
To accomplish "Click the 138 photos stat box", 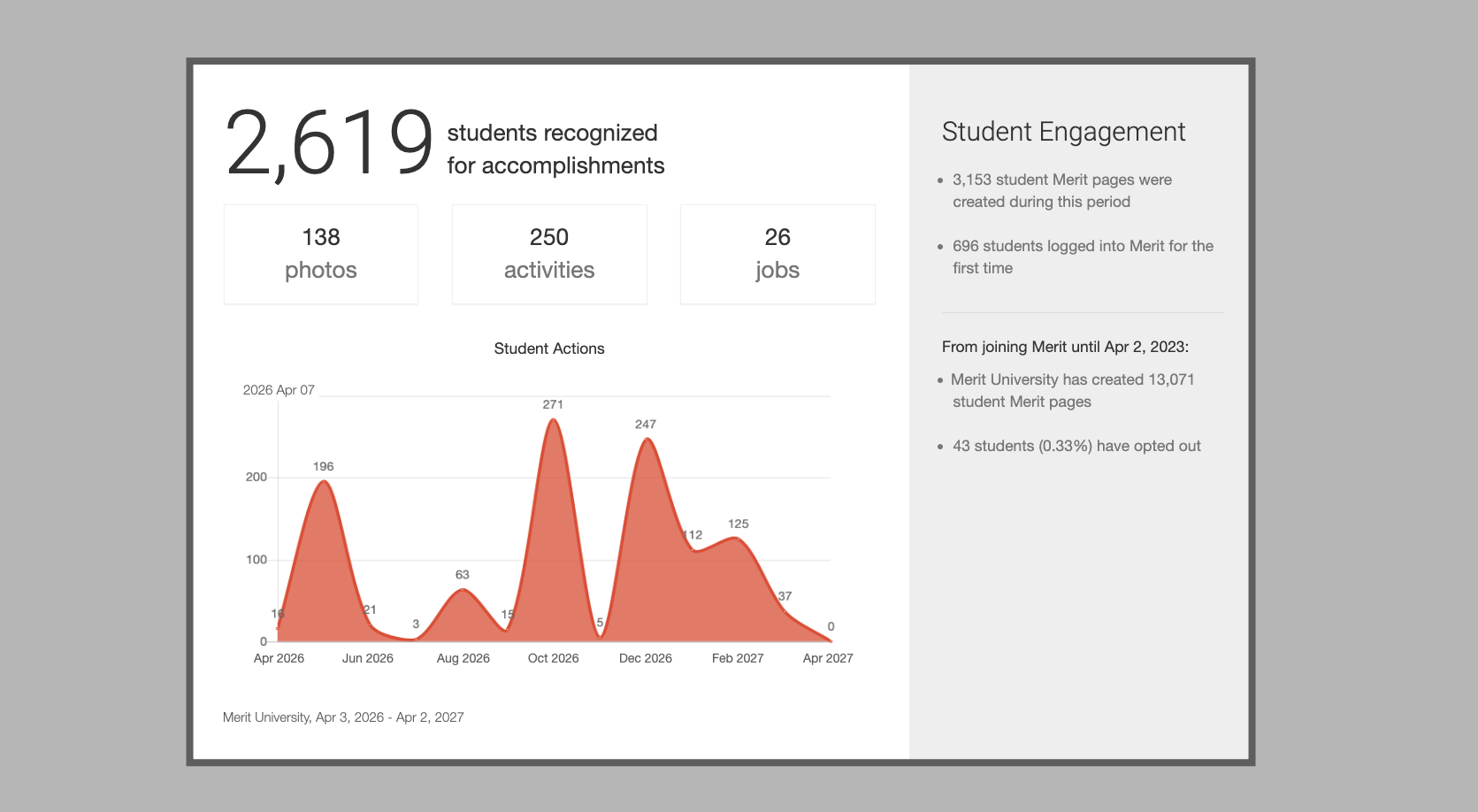I will pyautogui.click(x=320, y=254).
